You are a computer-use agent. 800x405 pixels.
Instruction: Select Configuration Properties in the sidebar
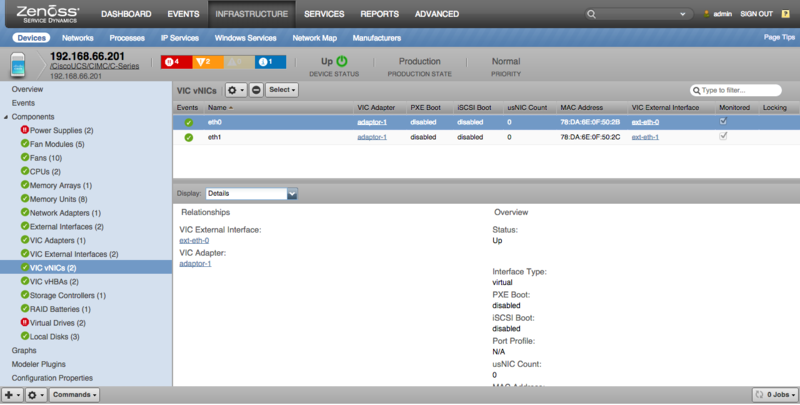click(x=52, y=378)
